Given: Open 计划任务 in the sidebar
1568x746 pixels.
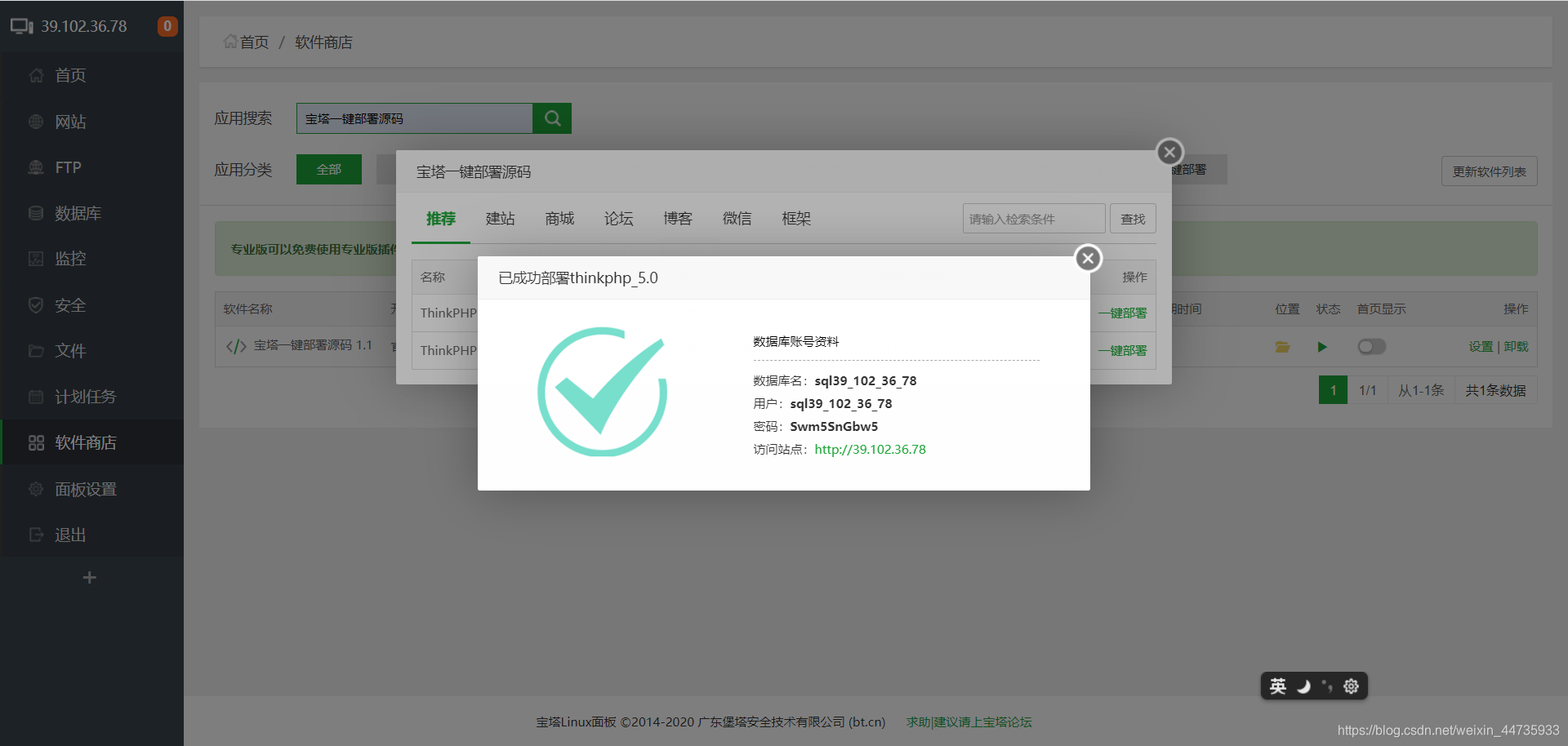Looking at the screenshot, I should click(91, 397).
